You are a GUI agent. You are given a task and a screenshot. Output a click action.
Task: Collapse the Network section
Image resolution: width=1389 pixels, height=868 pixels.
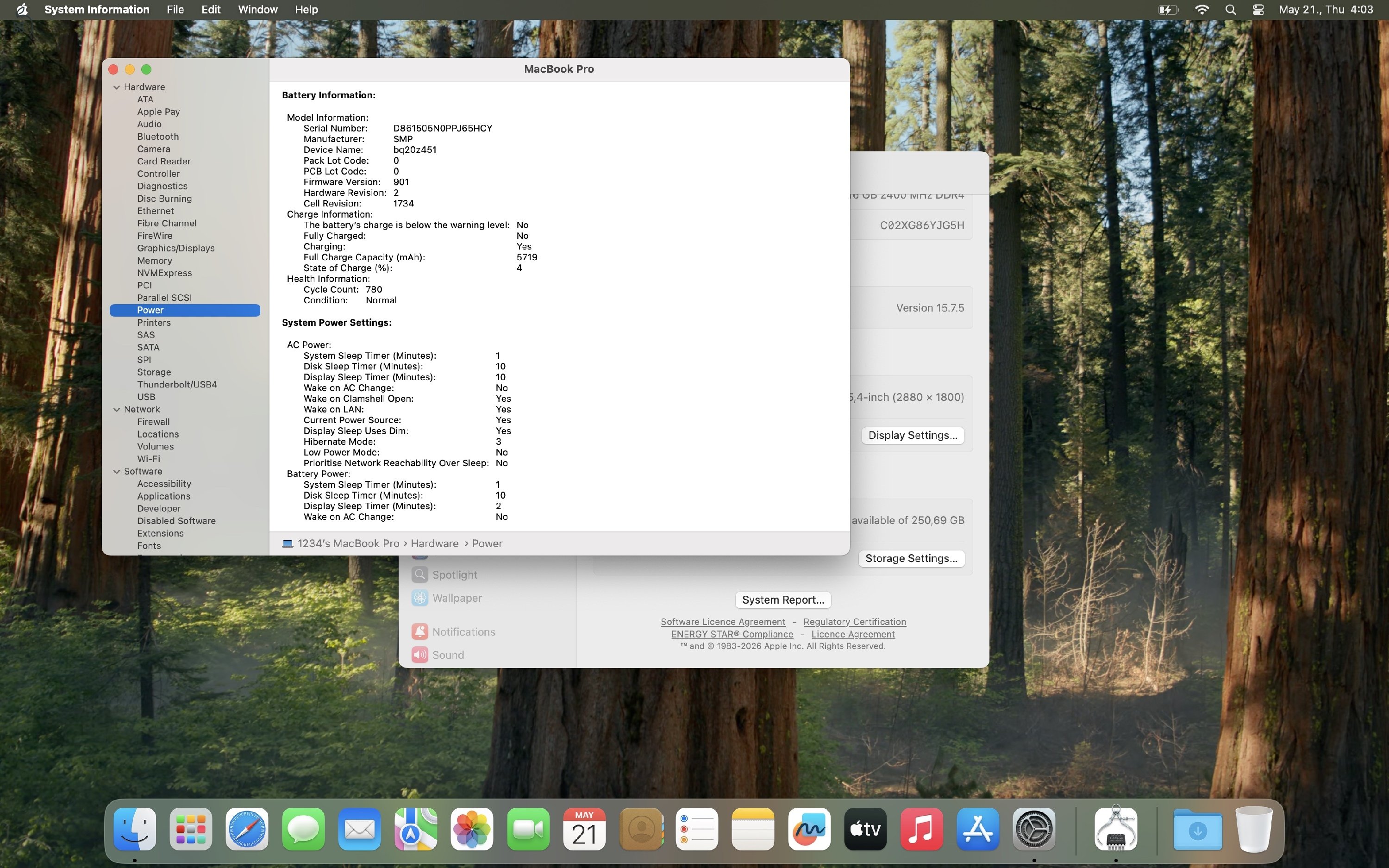point(117,409)
